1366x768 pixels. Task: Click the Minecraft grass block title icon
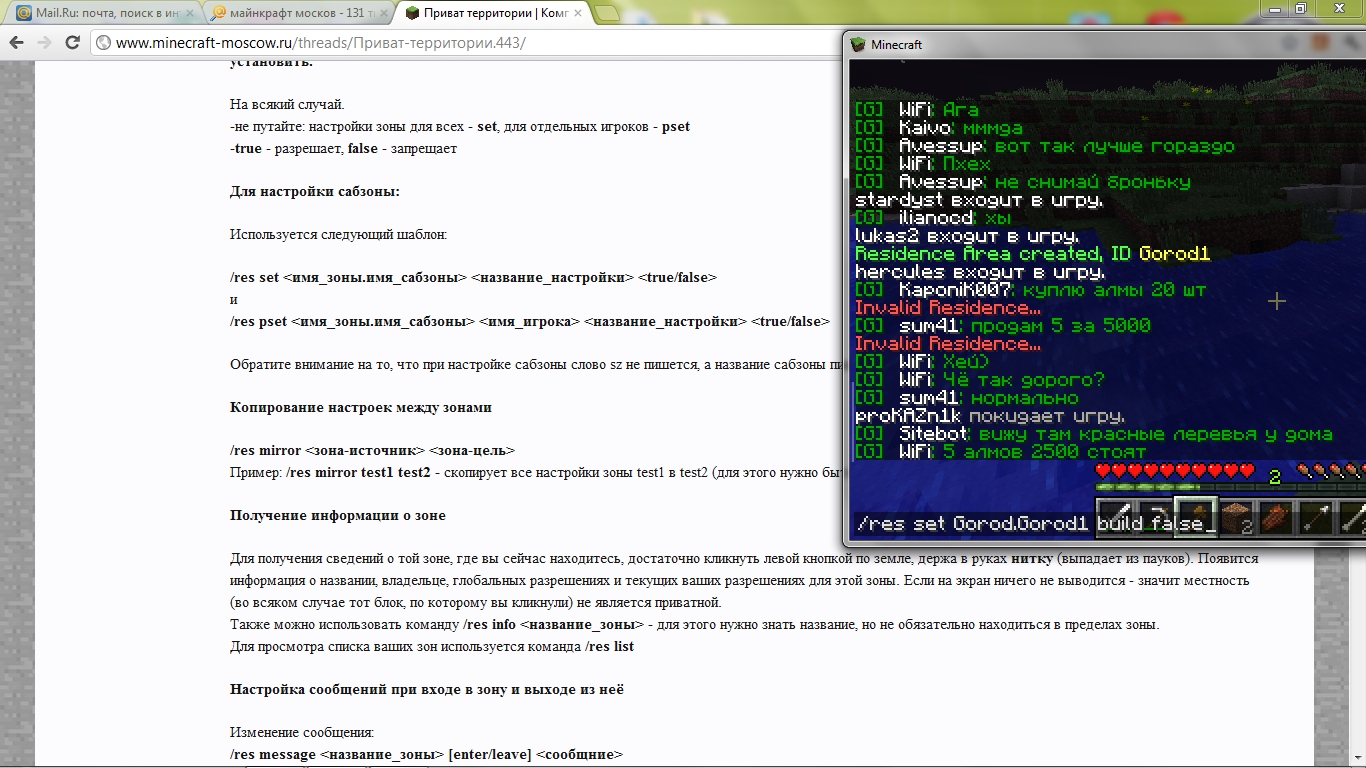858,45
